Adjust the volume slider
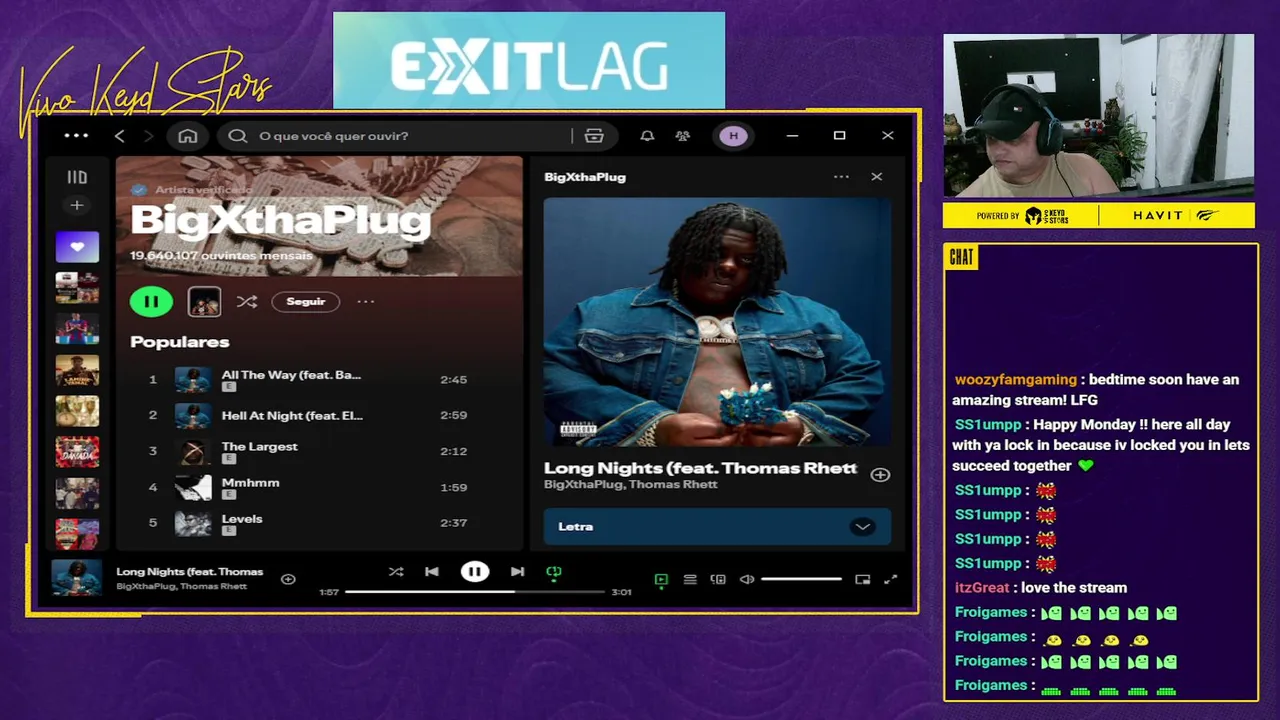 point(801,579)
